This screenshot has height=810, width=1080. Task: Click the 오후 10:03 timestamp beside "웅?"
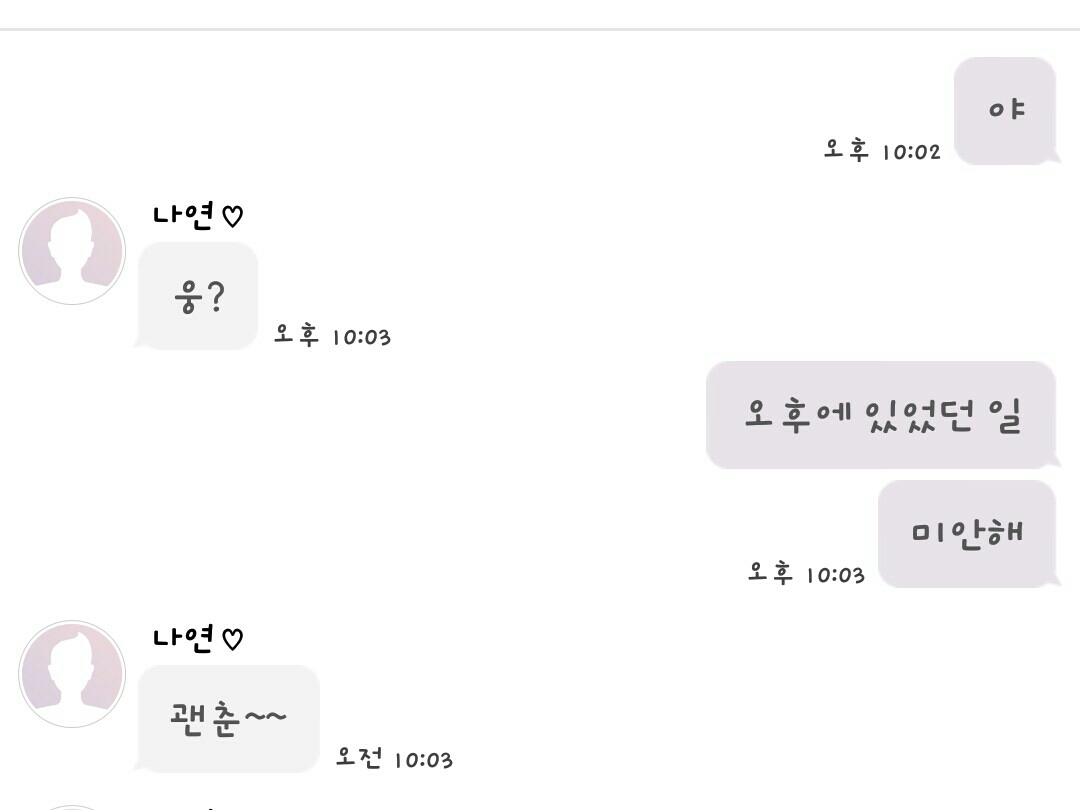332,336
